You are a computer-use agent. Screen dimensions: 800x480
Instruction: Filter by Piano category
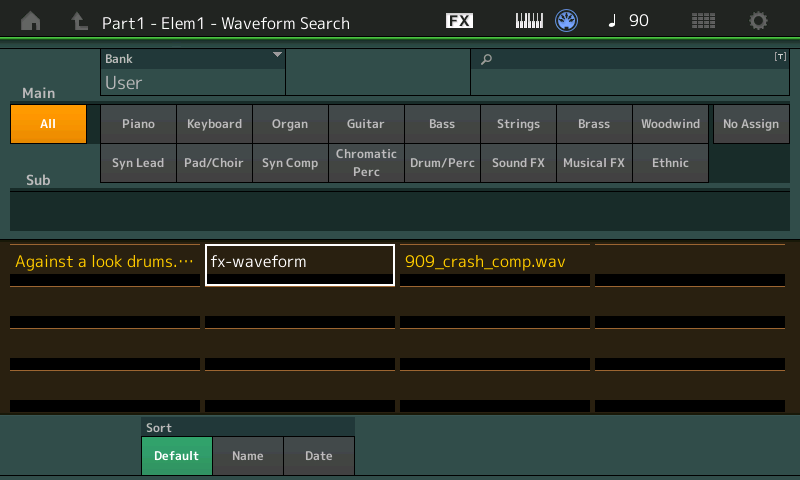pos(138,124)
